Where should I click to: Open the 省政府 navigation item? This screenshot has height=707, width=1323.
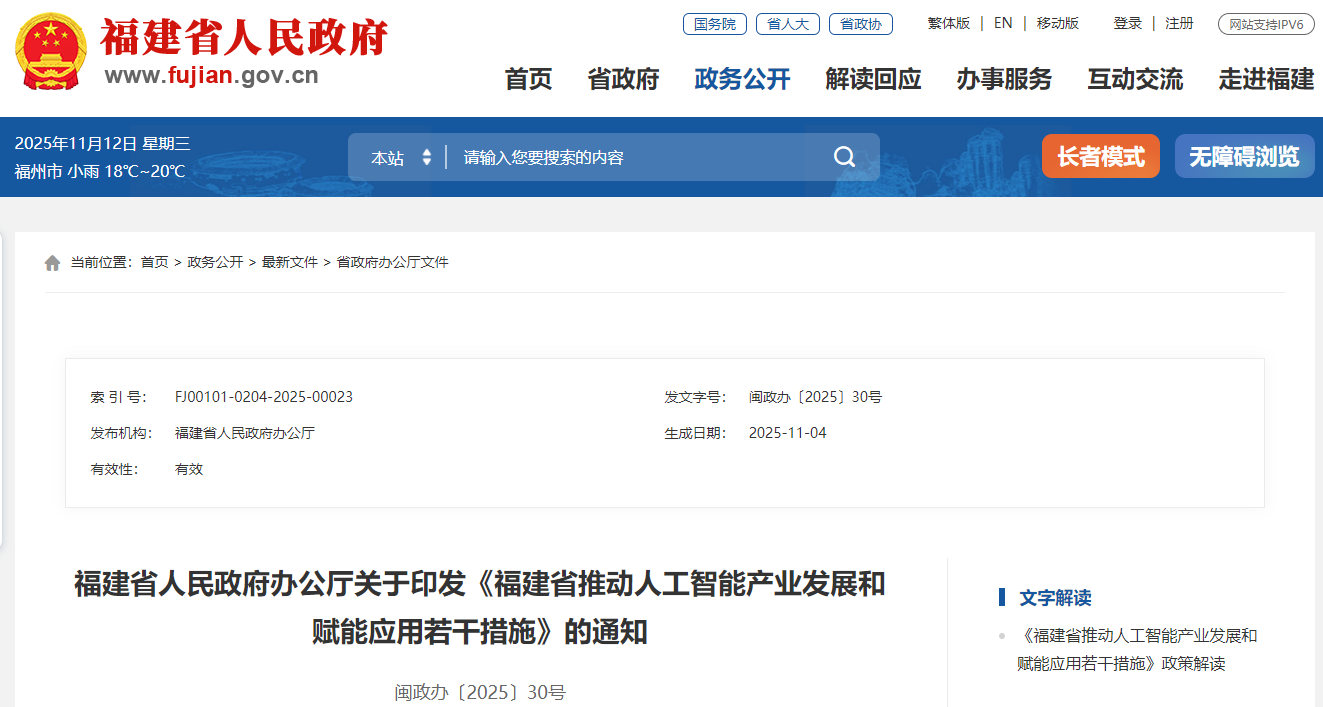point(623,79)
